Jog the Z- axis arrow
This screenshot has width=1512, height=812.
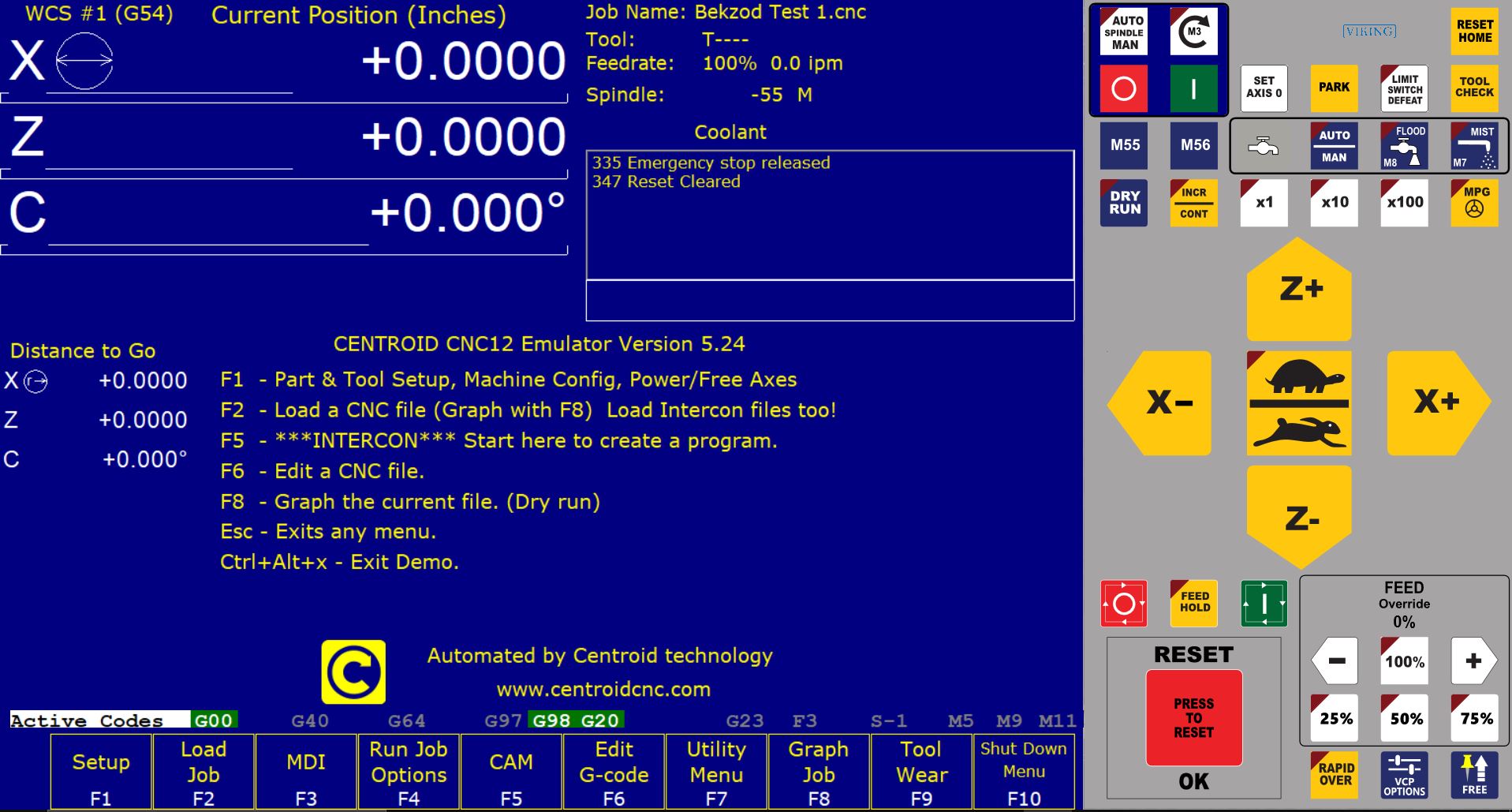(1299, 517)
